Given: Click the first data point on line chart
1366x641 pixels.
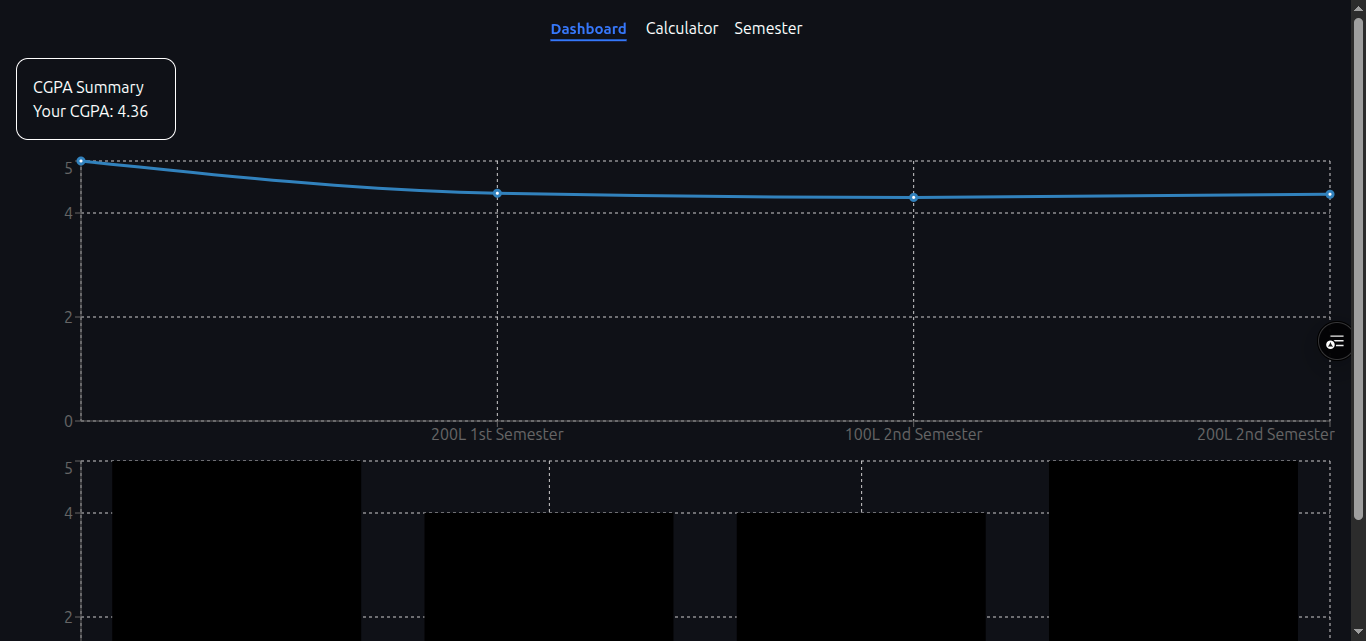Looking at the screenshot, I should (x=81, y=161).
